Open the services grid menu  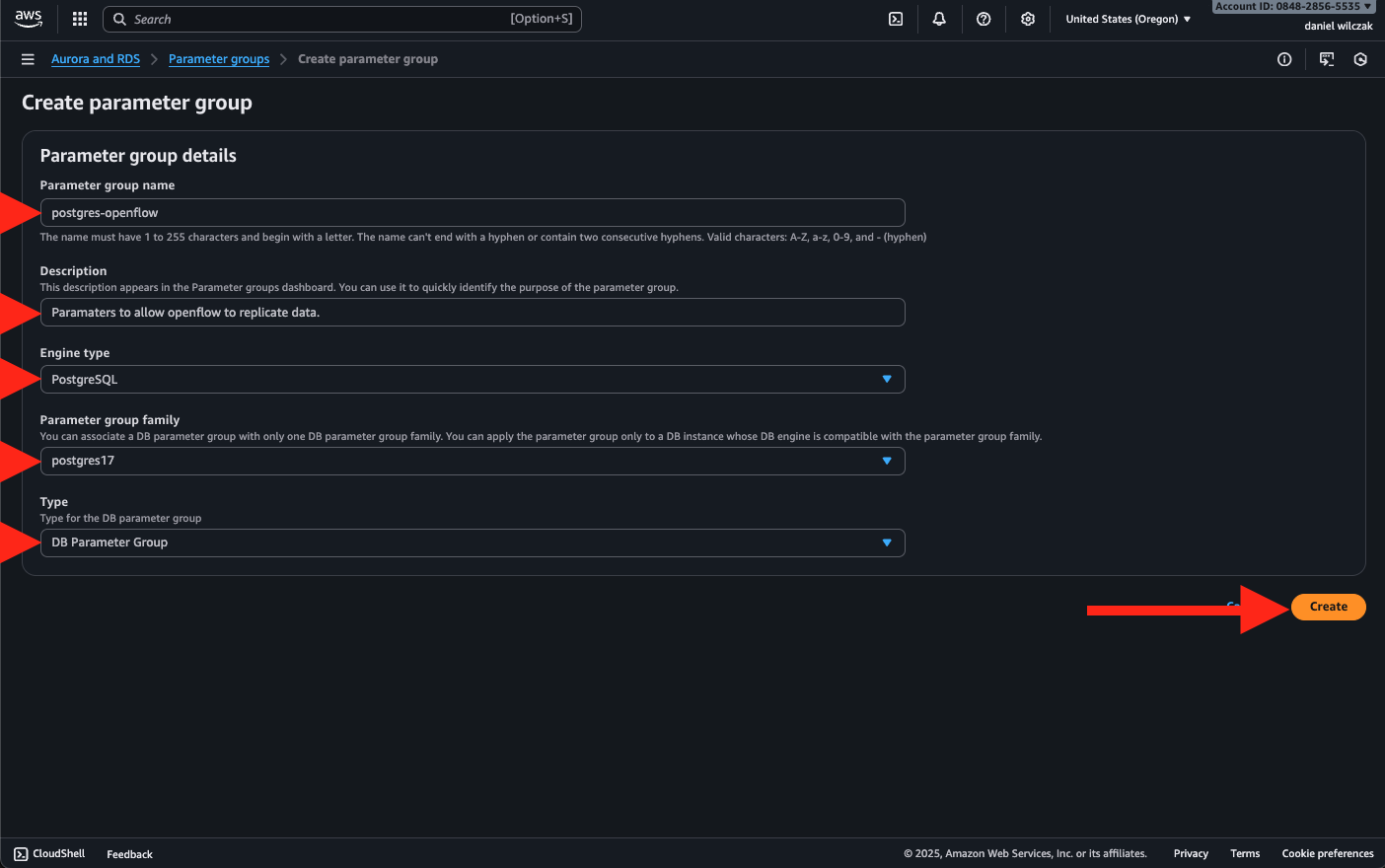coord(80,19)
